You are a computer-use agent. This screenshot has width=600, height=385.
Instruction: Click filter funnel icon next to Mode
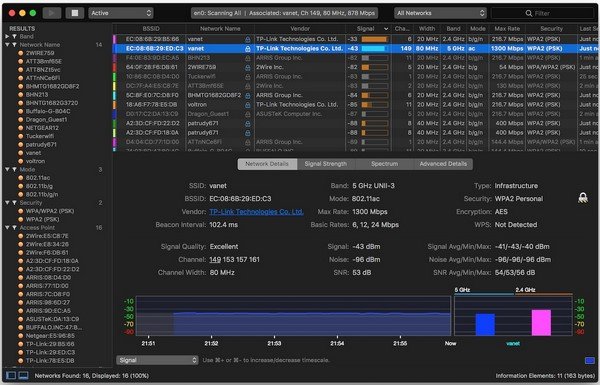(14, 169)
